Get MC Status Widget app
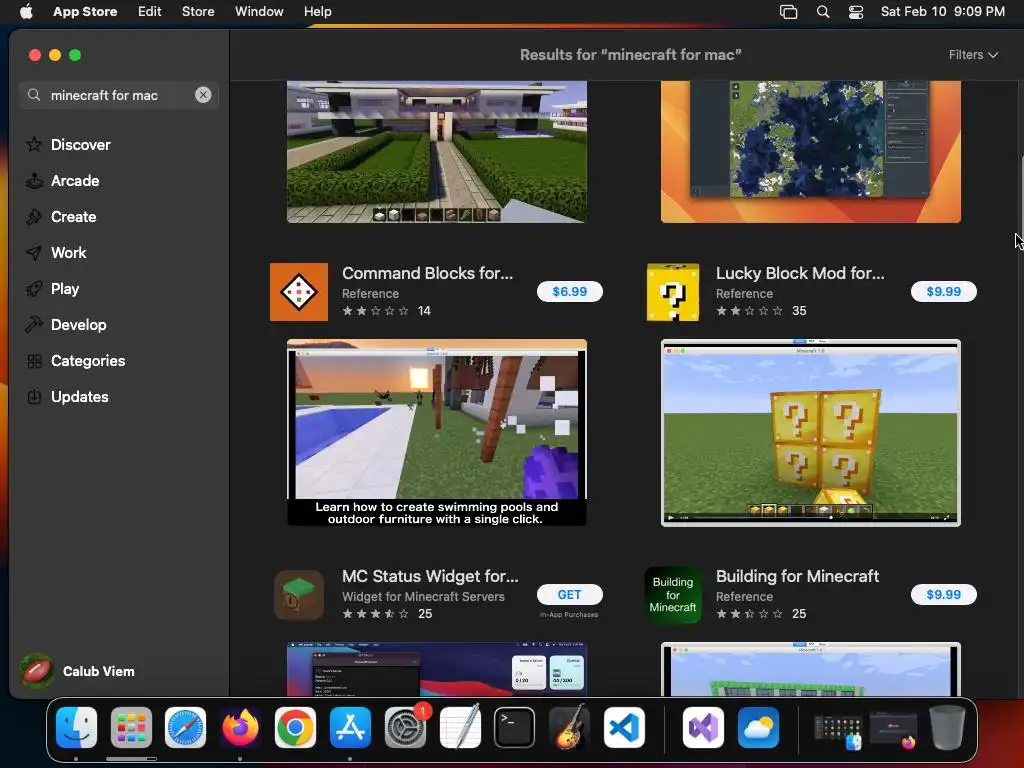This screenshot has width=1024, height=768. [569, 594]
